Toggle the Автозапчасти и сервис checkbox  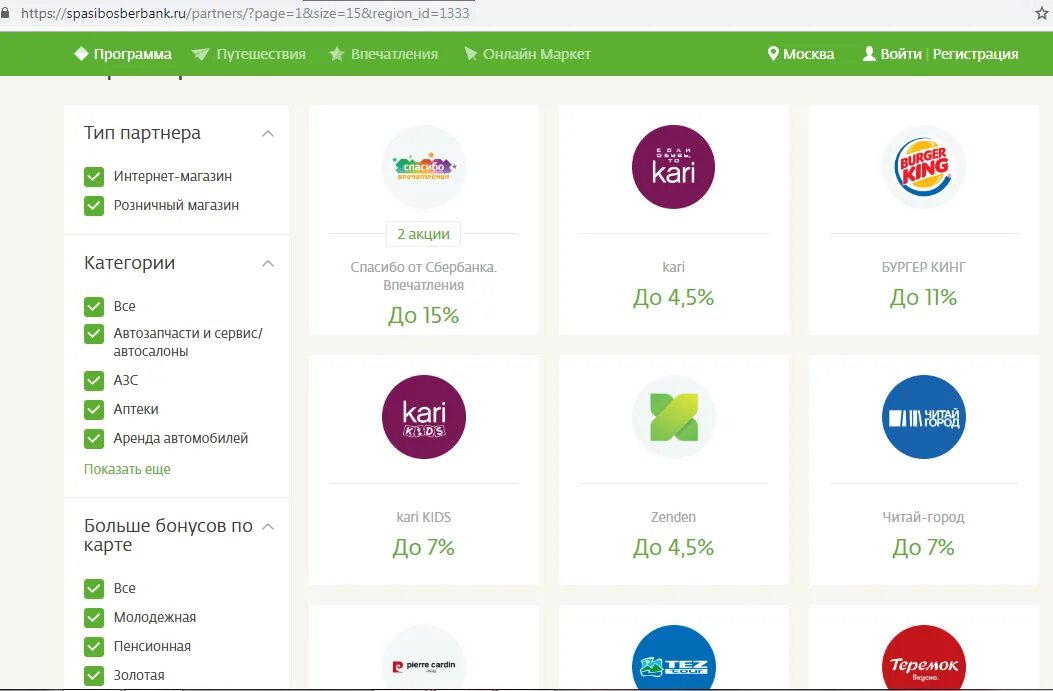click(94, 334)
